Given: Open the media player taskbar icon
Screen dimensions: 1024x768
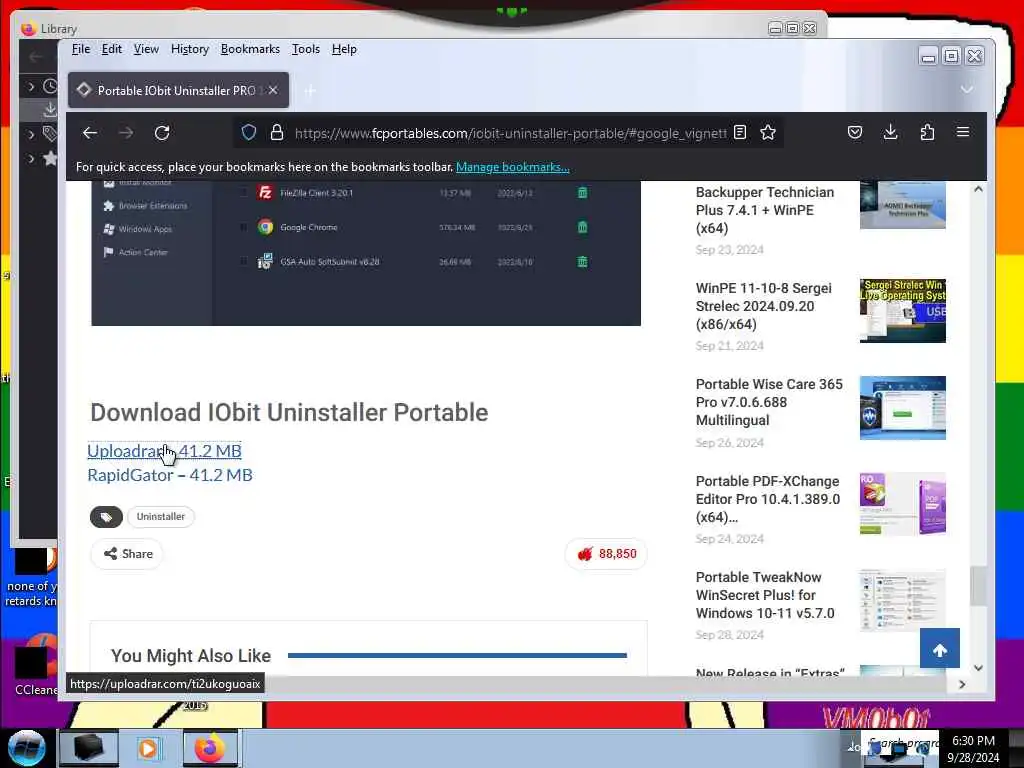Looking at the screenshot, I should click(x=149, y=748).
